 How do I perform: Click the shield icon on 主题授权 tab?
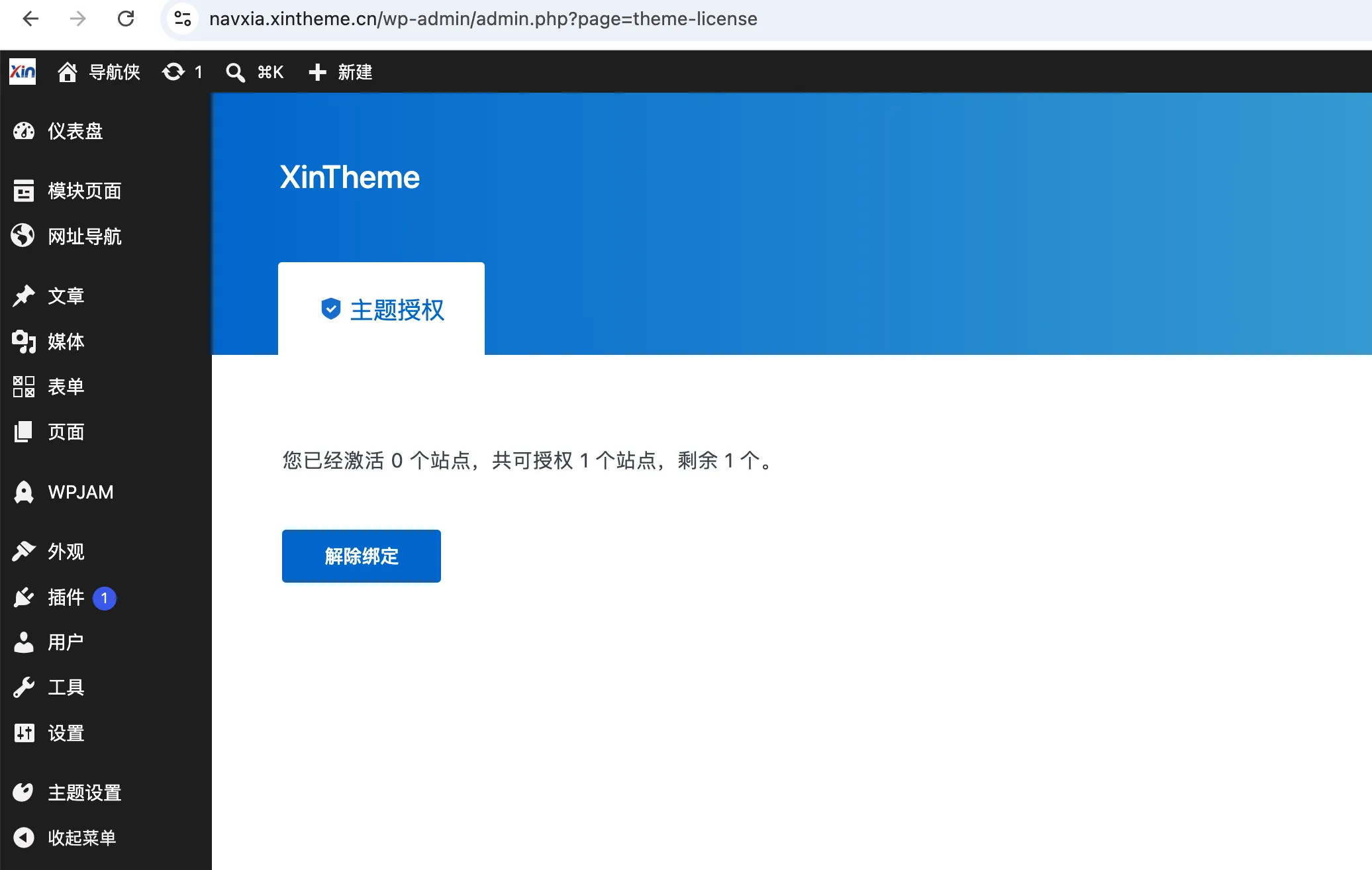(330, 309)
